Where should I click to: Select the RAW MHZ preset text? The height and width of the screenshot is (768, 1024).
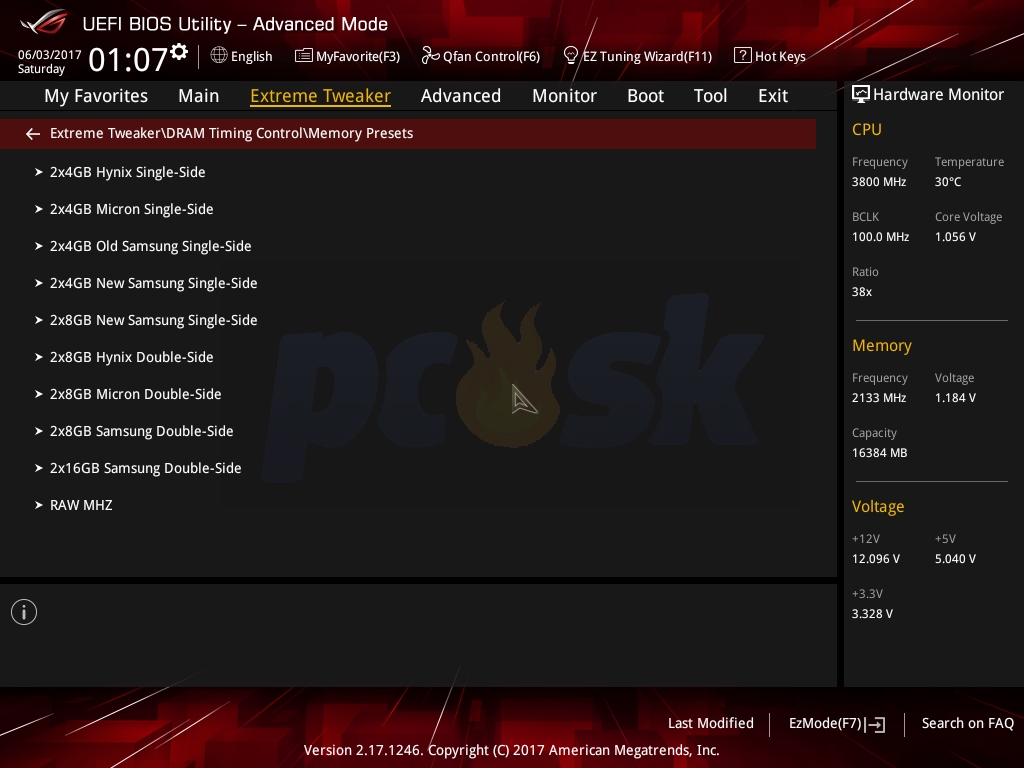(81, 505)
